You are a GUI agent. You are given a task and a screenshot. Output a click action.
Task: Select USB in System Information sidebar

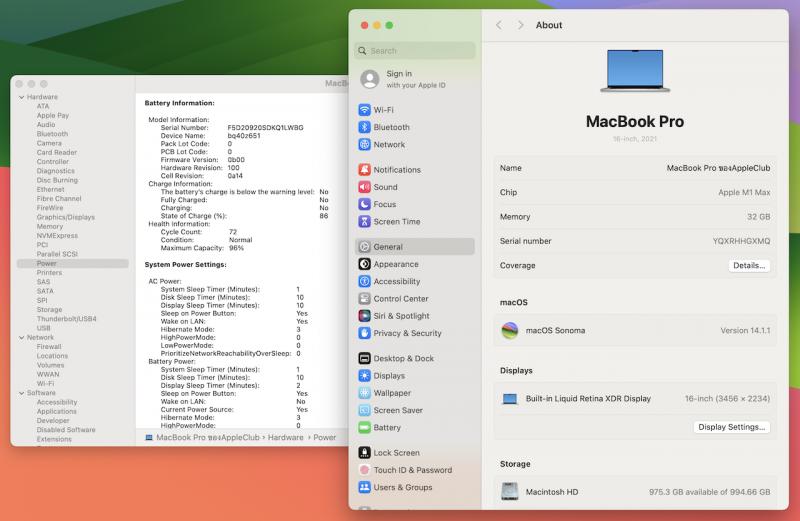pos(43,328)
